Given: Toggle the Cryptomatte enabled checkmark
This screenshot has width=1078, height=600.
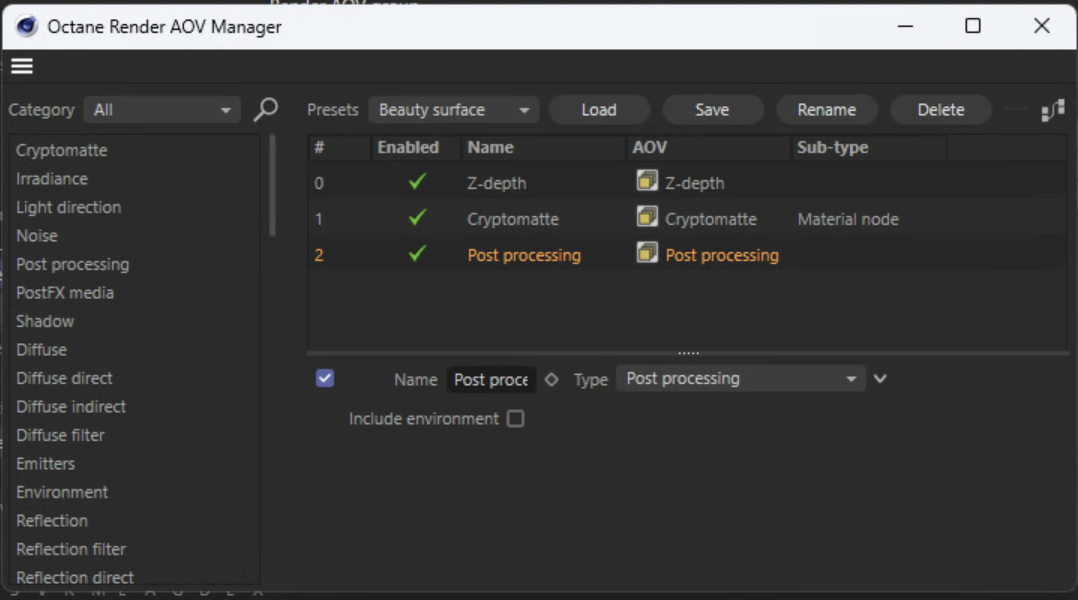Looking at the screenshot, I should coord(417,218).
